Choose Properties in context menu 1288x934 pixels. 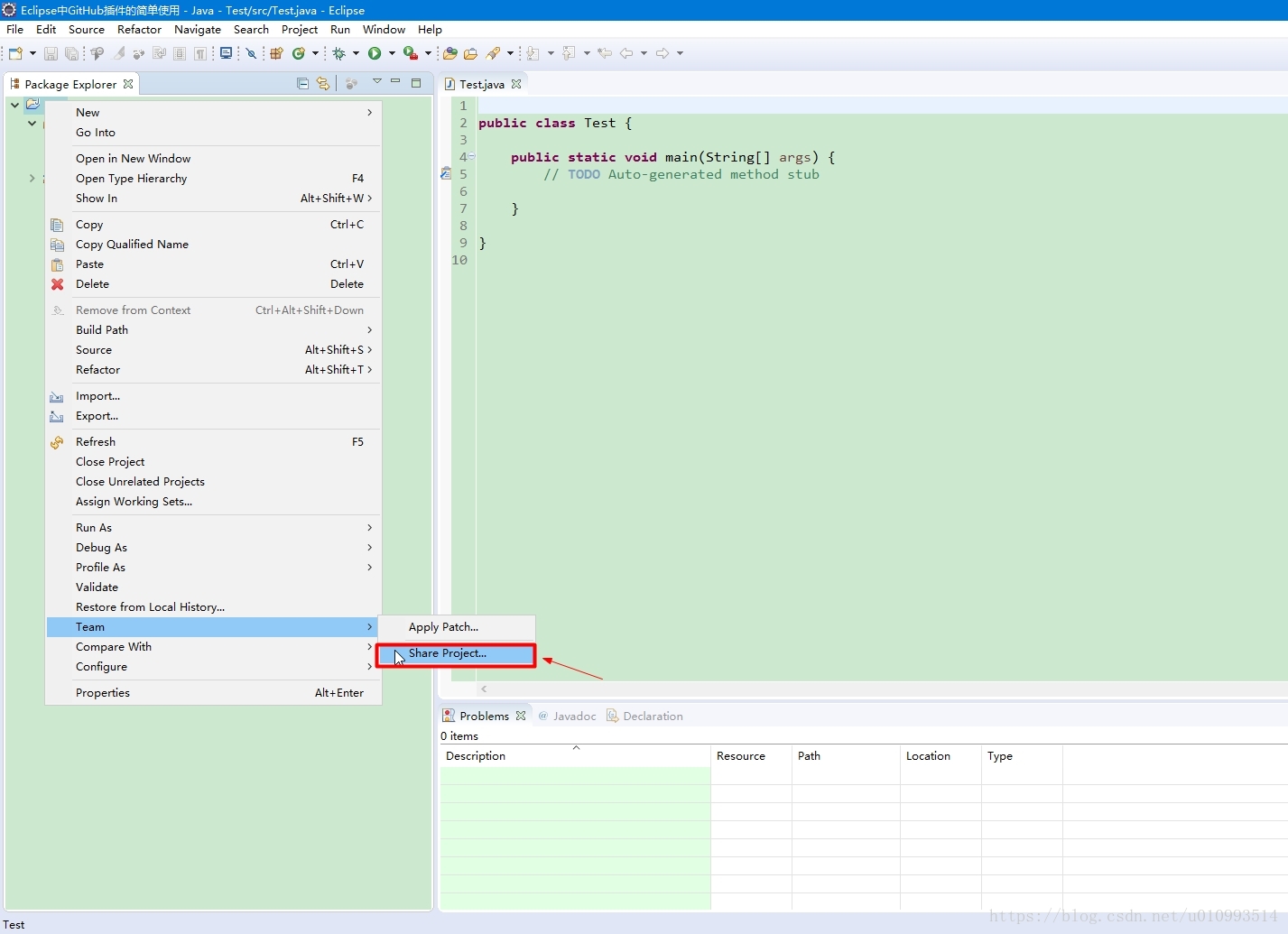tap(213, 693)
